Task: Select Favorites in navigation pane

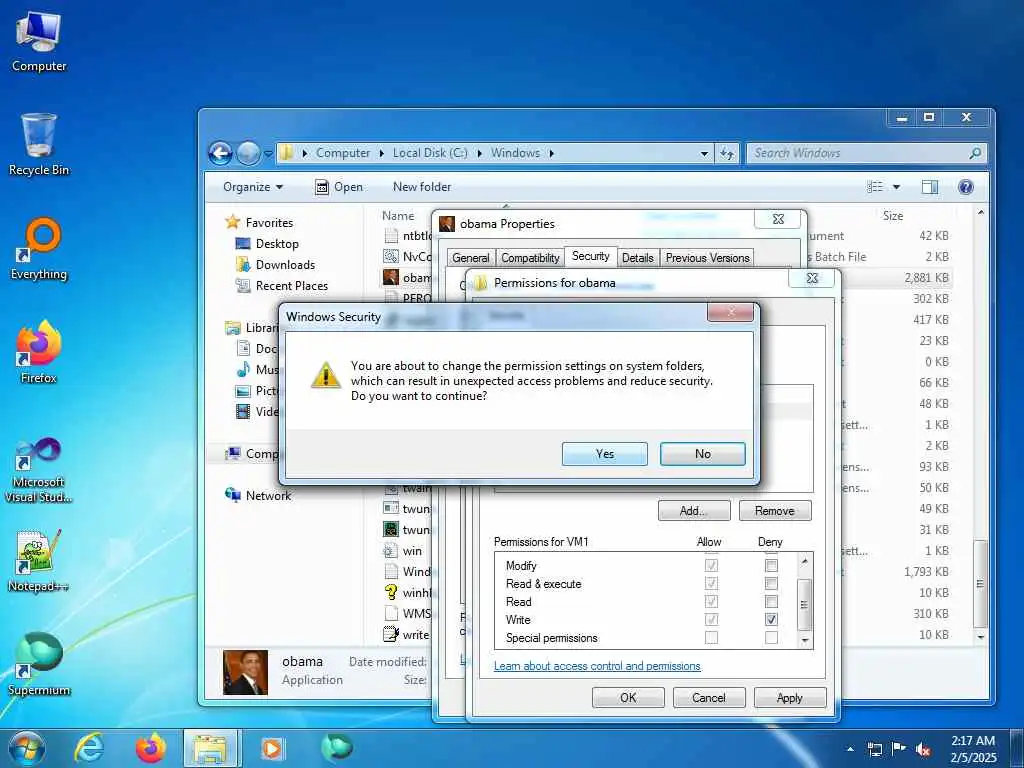Action: pyautogui.click(x=269, y=223)
